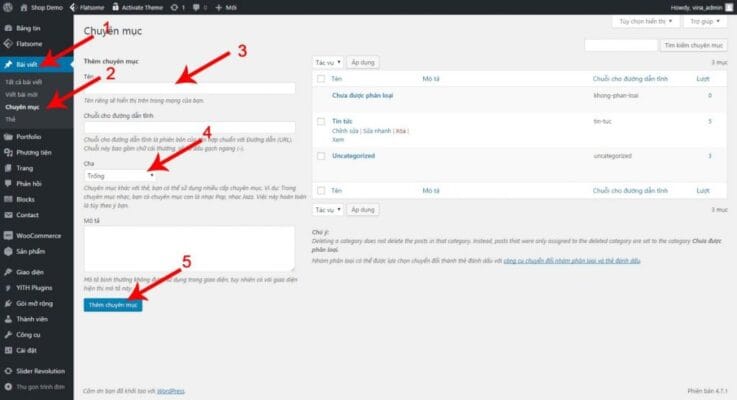Open the Phản hồi comments icon
737x400 pixels.
[x=8, y=183]
